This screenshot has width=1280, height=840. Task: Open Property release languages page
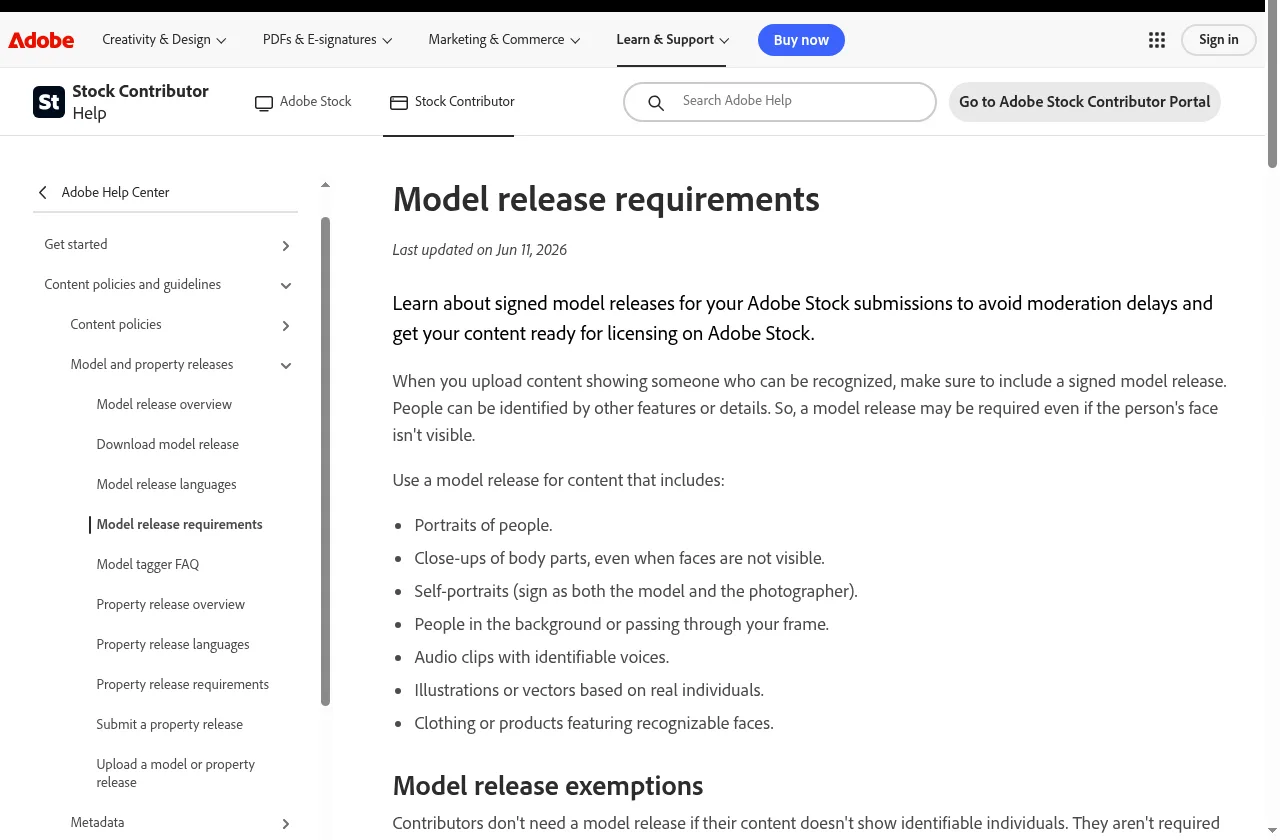tap(173, 644)
